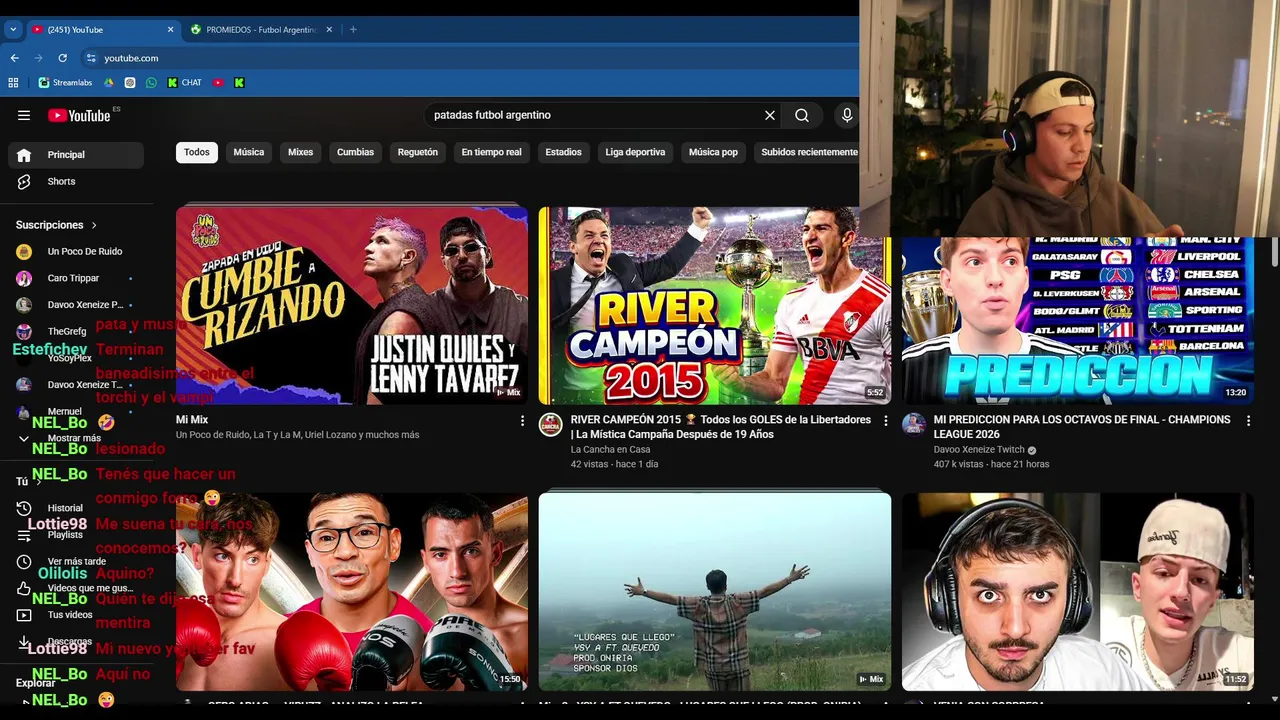
Task: Open the last Kick bookmark icon
Action: click(x=239, y=83)
